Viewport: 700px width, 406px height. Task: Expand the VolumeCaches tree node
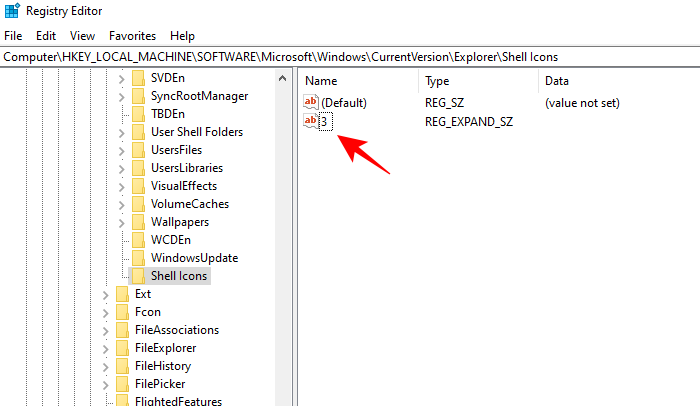(x=122, y=204)
